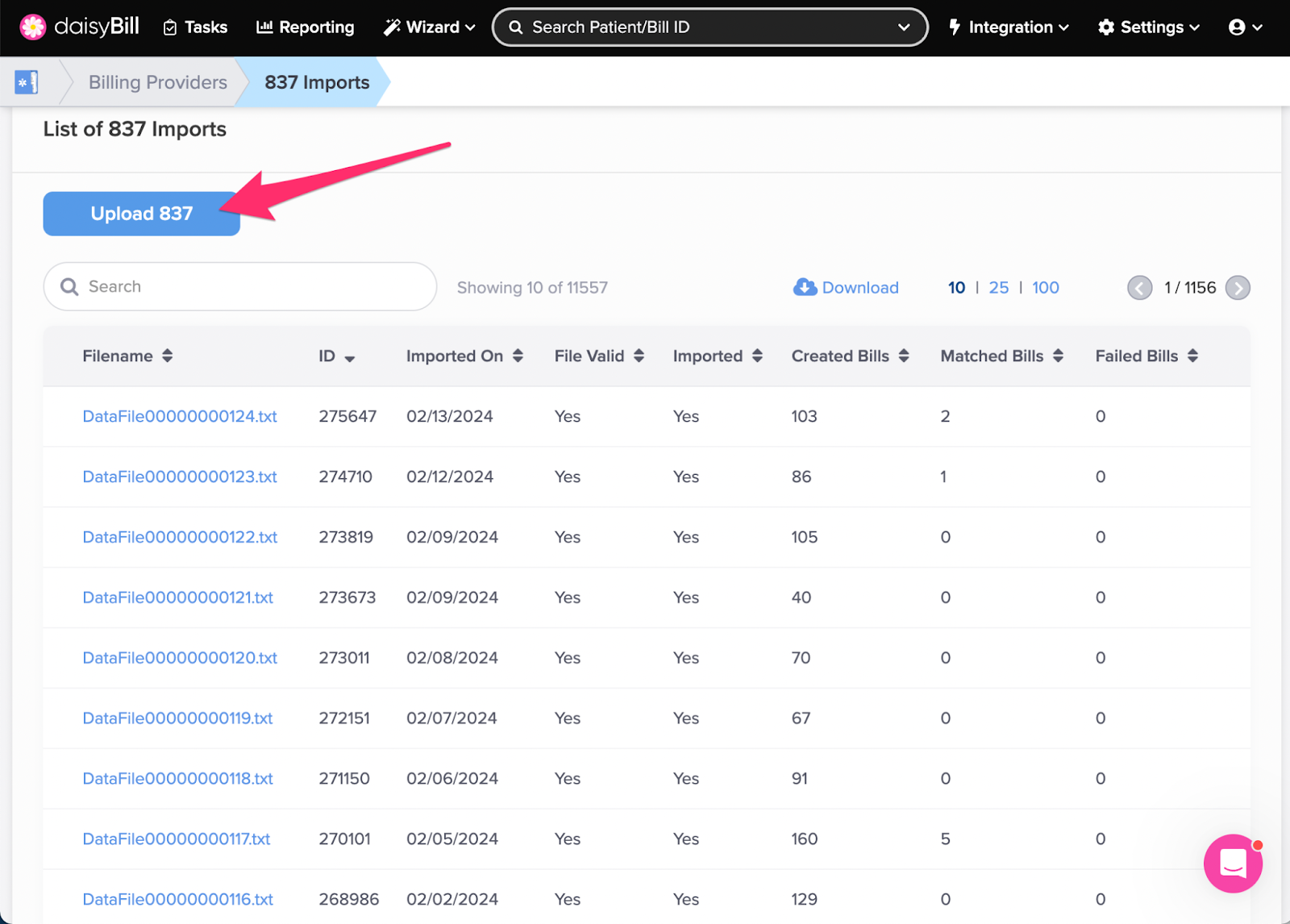The width and height of the screenshot is (1290, 924).
Task: Open the Intercom chat bubble icon
Action: pos(1232,864)
